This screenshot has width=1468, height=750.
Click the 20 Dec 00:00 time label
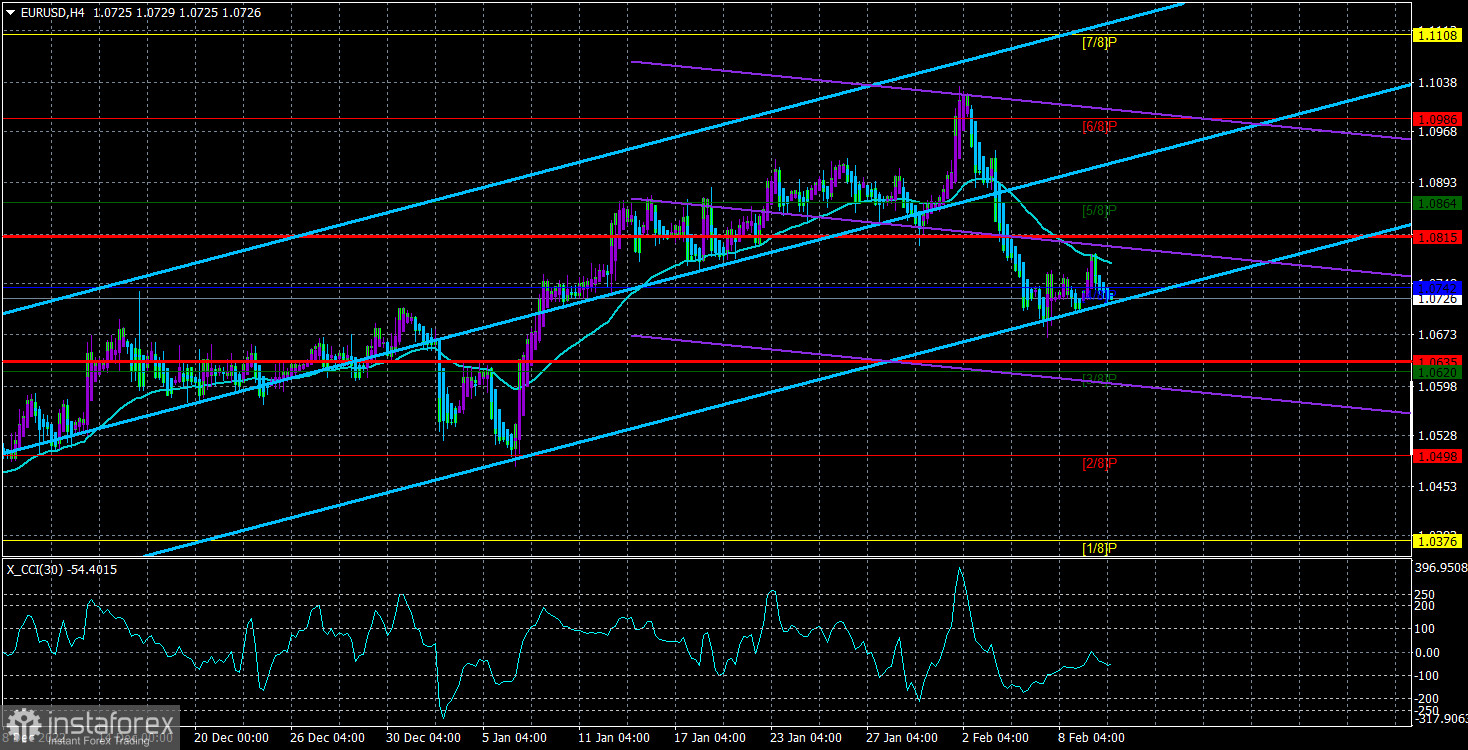pyautogui.click(x=233, y=738)
